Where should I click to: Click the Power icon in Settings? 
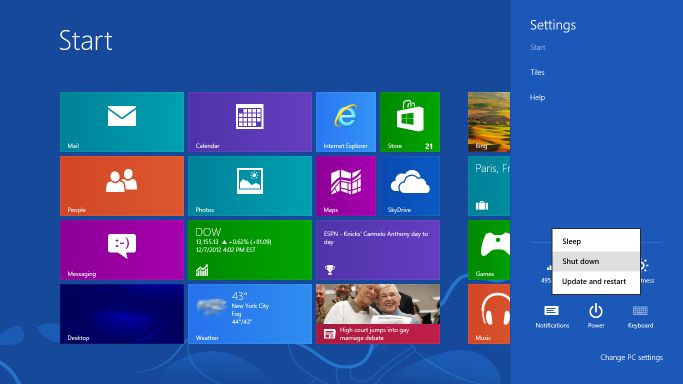596,317
